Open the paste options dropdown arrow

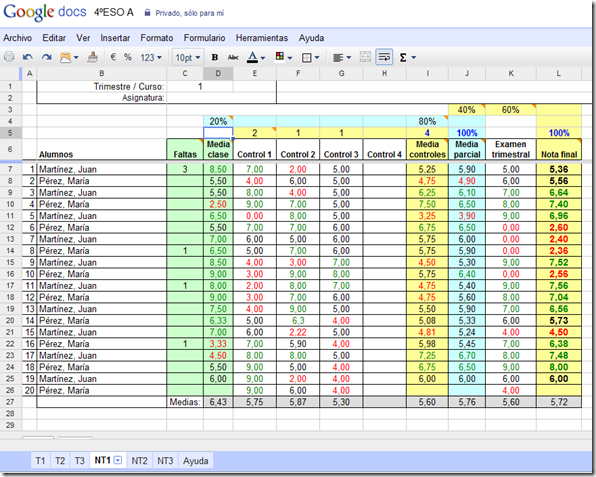[x=76, y=58]
